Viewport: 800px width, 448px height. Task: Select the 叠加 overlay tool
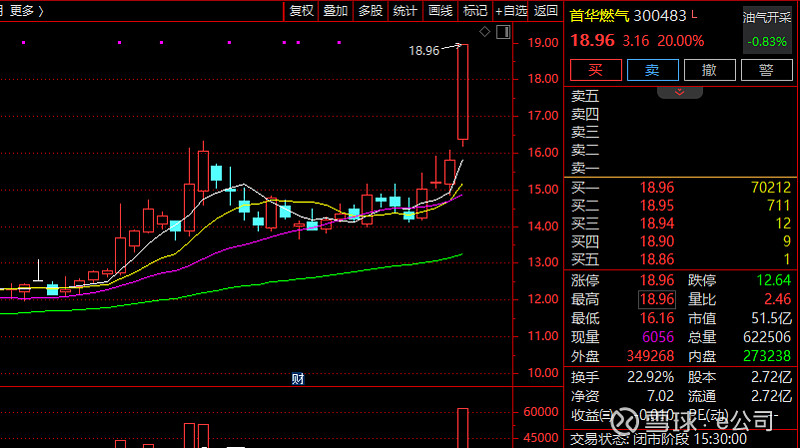click(x=335, y=11)
